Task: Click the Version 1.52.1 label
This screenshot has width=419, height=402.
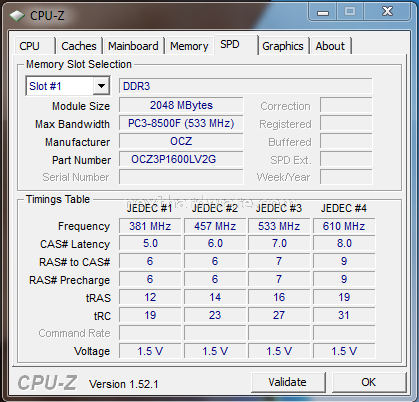Action: point(124,384)
